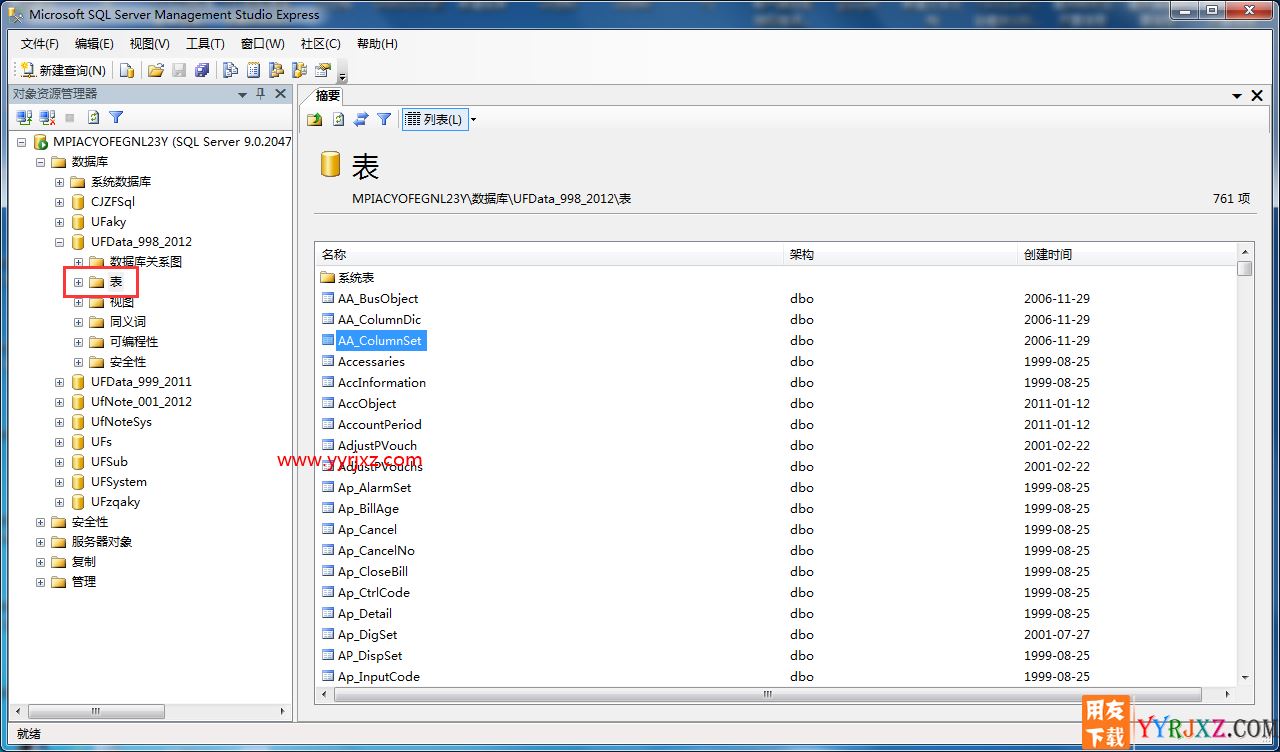Viewport: 1280px width, 752px height.
Task: Select the UFSystem database in tree
Action: [x=118, y=482]
